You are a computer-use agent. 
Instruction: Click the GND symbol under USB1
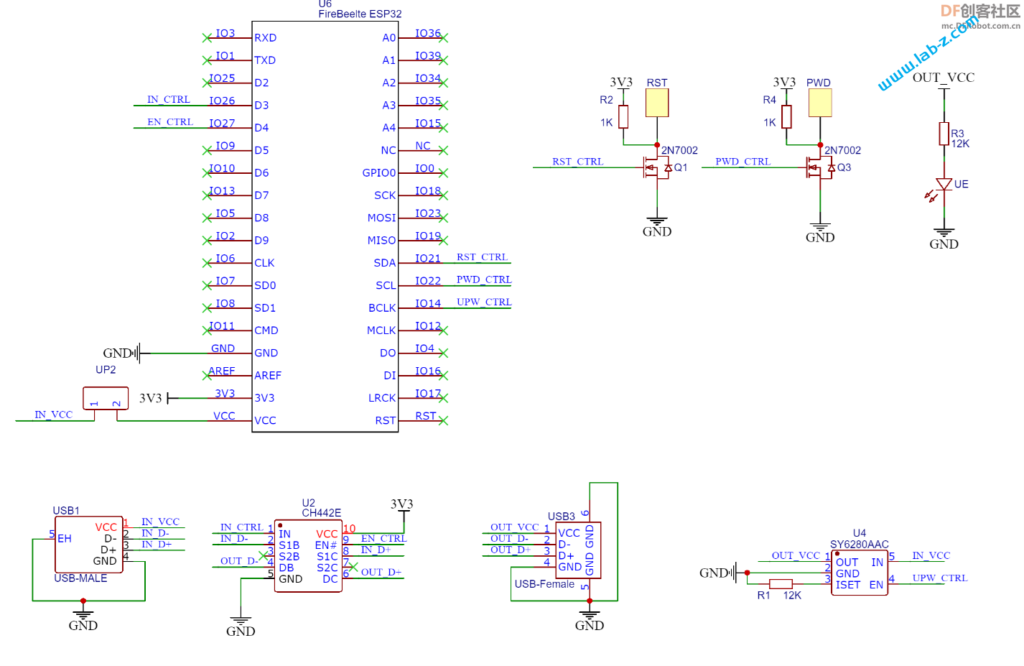[x=83, y=620]
